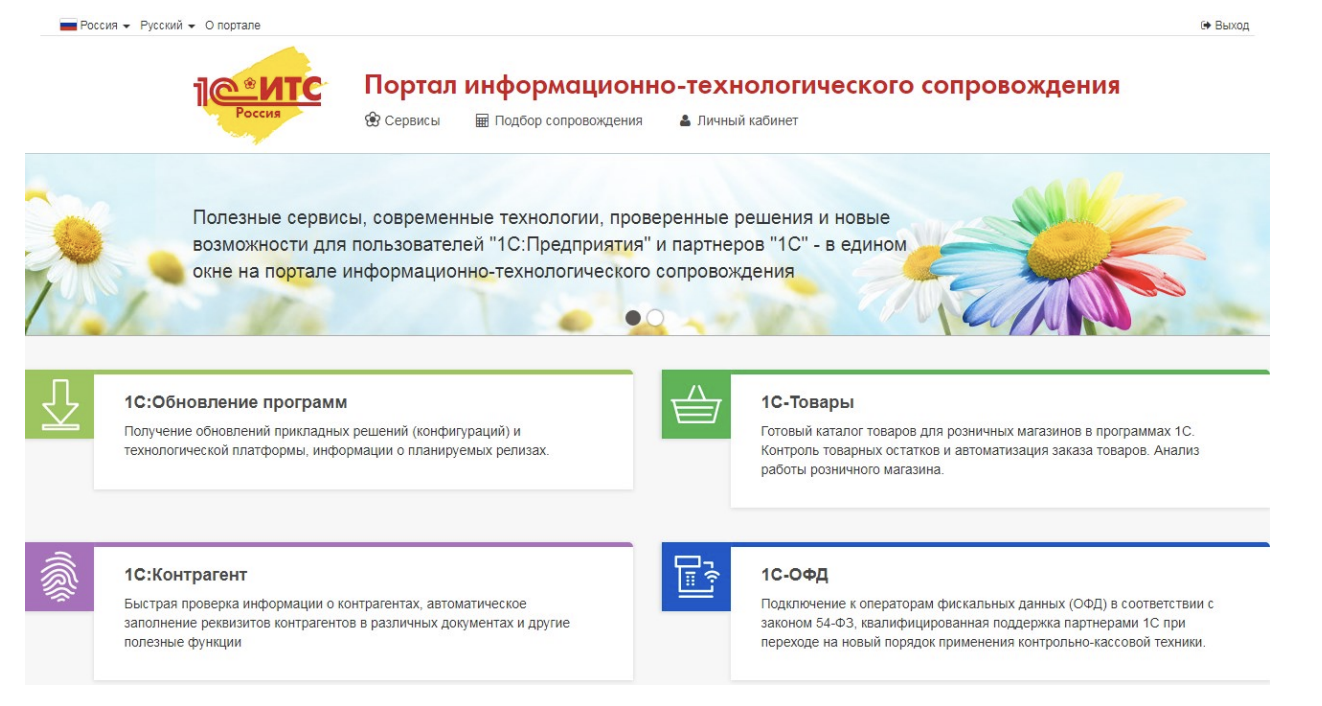The width and height of the screenshot is (1322, 706).
Task: Open the 1С-ОФД service title
Action: coord(794,575)
